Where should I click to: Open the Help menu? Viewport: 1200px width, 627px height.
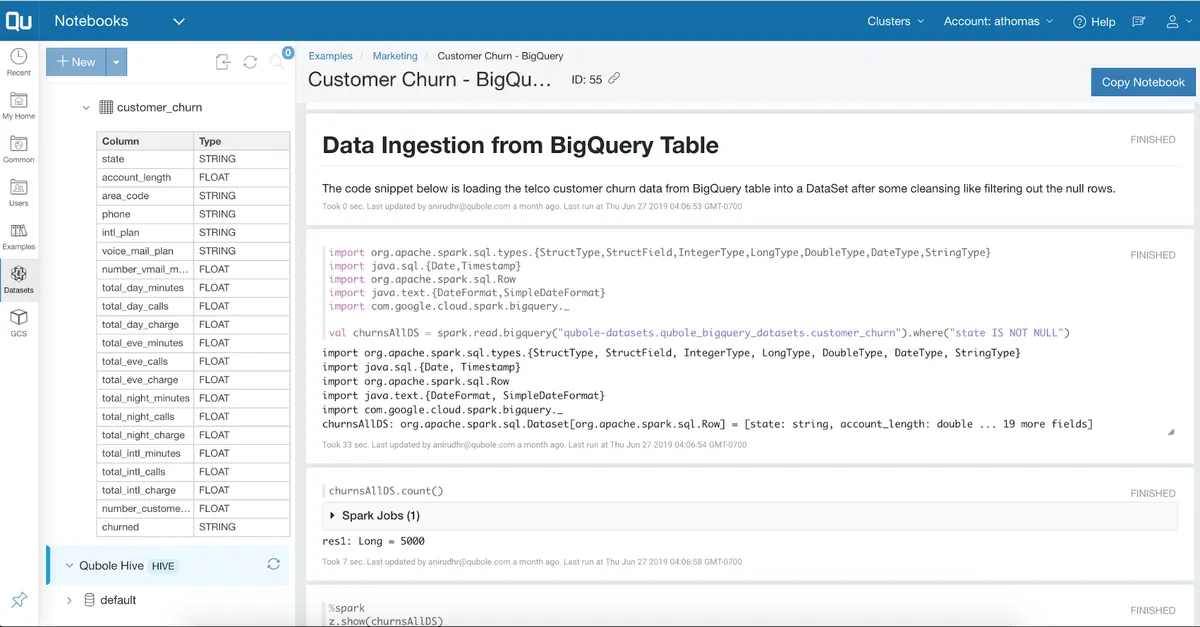click(x=1094, y=21)
